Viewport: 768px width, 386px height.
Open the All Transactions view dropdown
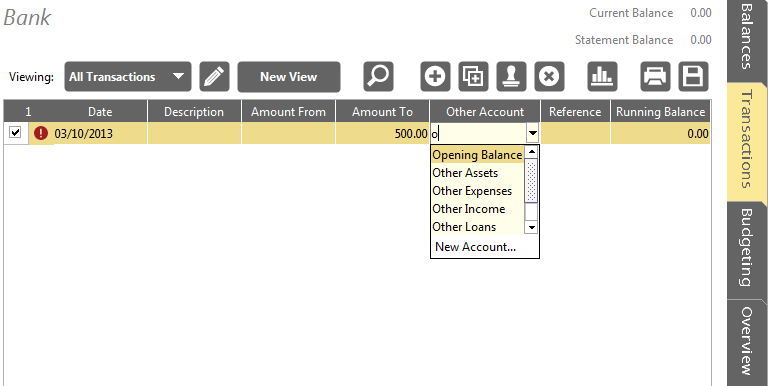(x=128, y=76)
